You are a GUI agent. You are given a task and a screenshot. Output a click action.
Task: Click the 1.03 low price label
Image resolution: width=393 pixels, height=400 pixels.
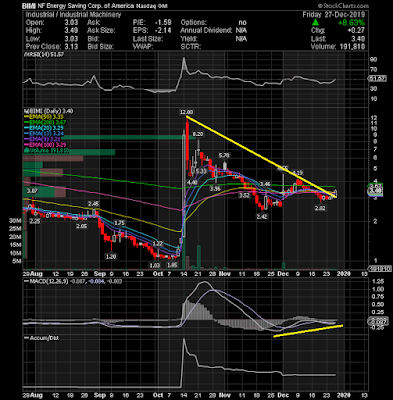point(155,266)
